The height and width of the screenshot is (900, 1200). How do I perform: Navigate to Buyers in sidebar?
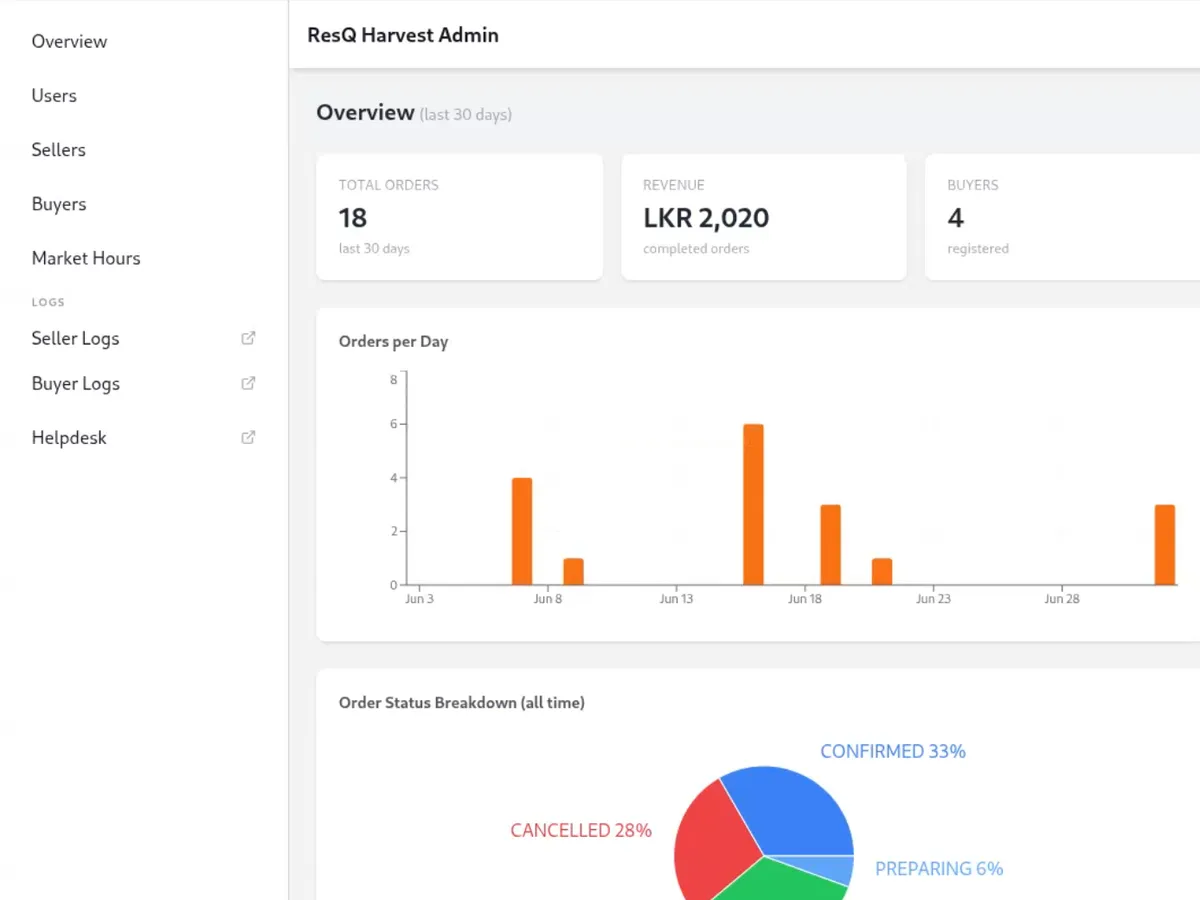coord(59,203)
